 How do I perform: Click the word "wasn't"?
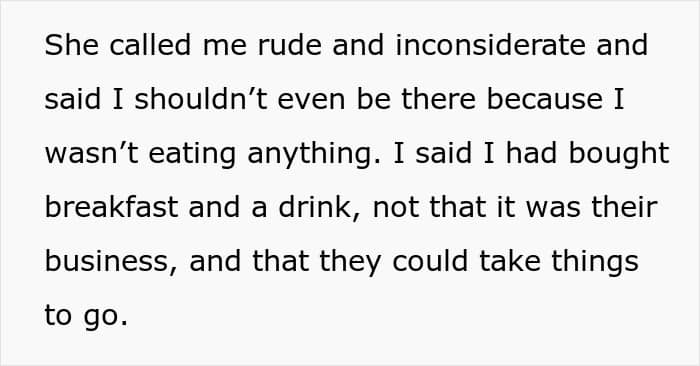coord(92,154)
